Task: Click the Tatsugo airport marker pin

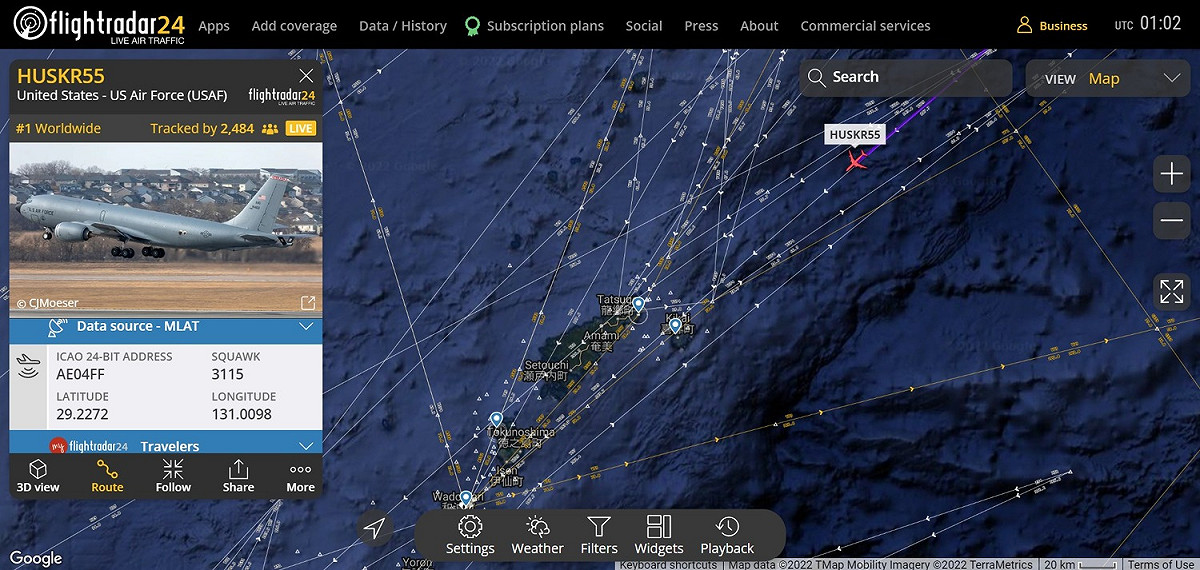Action: click(638, 304)
